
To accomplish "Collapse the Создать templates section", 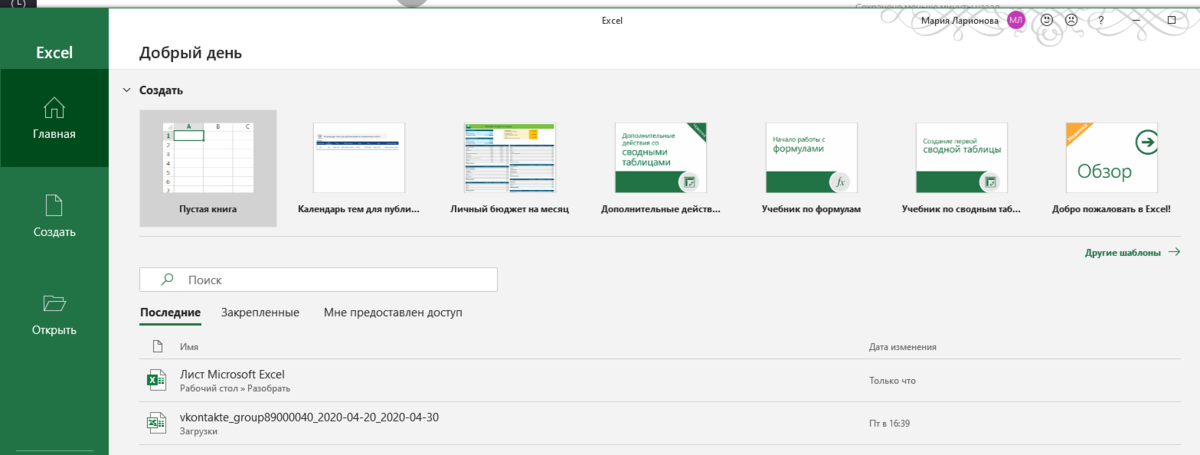I will [126, 90].
